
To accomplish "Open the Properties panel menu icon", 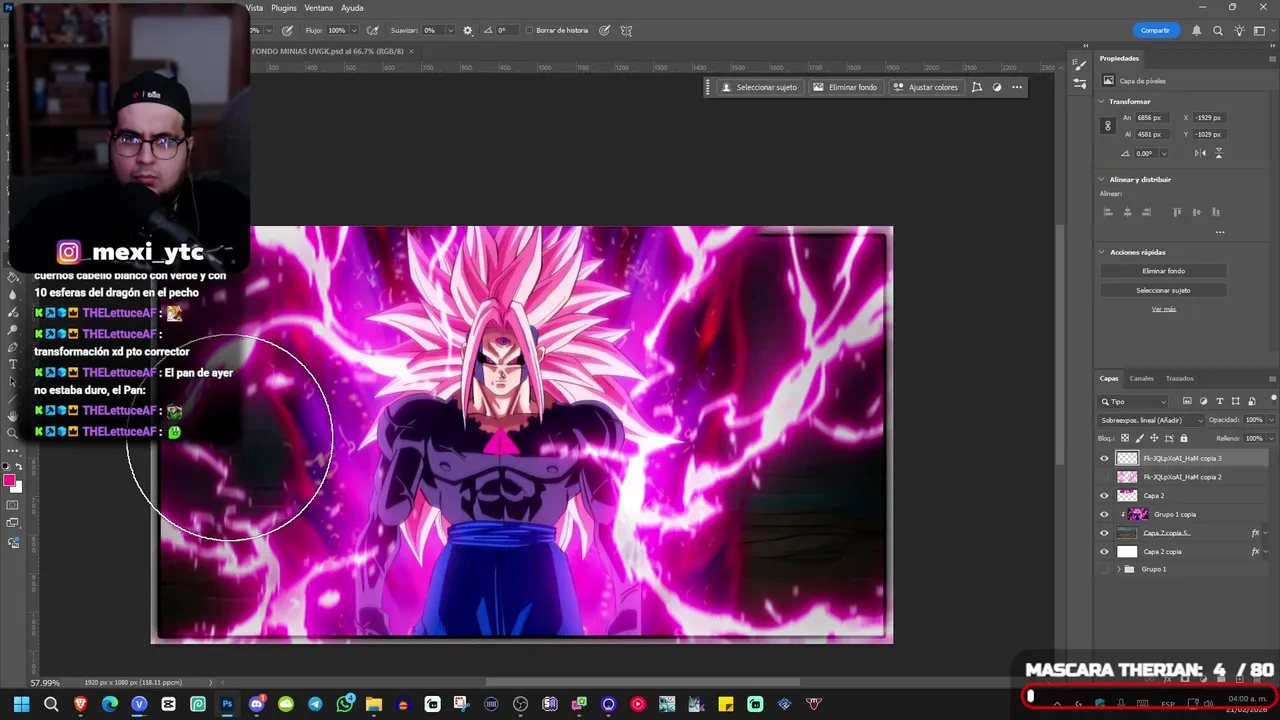I will pos(1272,58).
